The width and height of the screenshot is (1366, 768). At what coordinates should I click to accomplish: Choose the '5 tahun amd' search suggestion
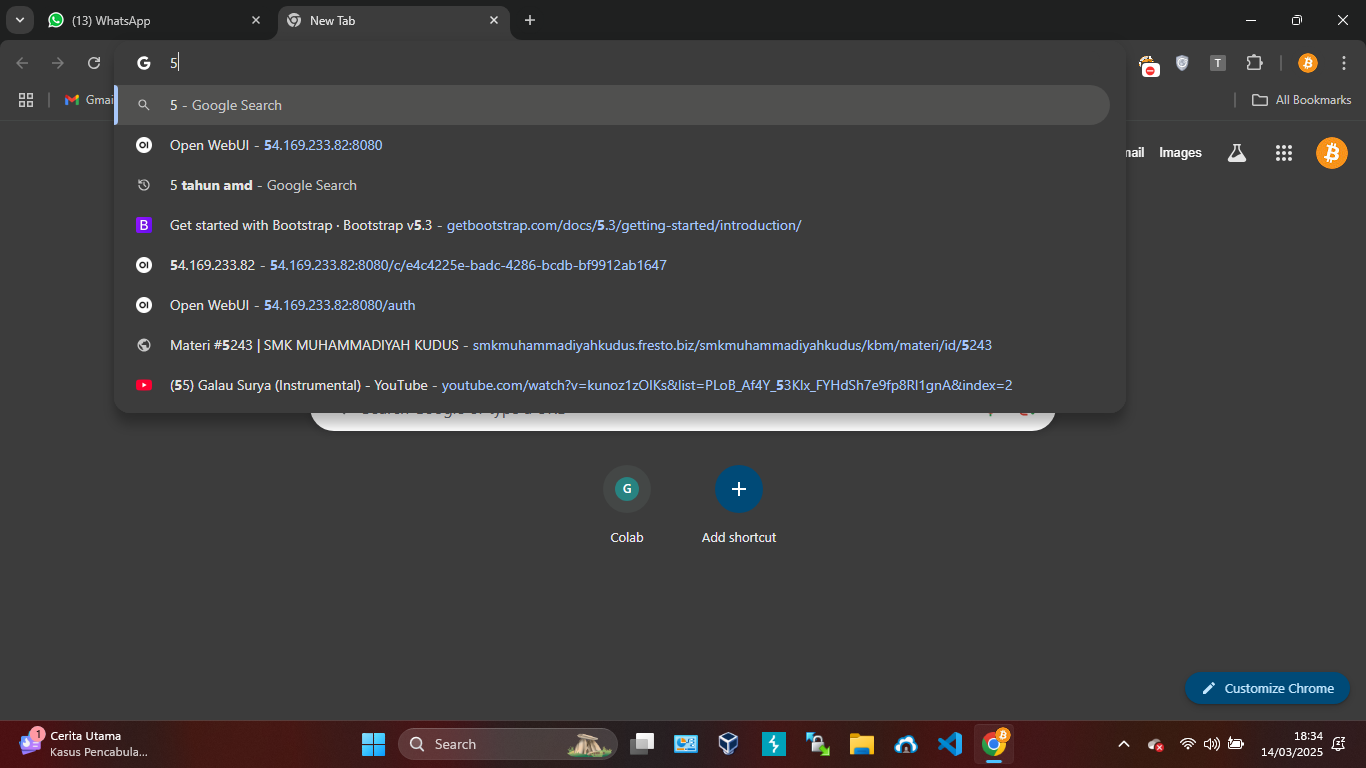tap(612, 185)
